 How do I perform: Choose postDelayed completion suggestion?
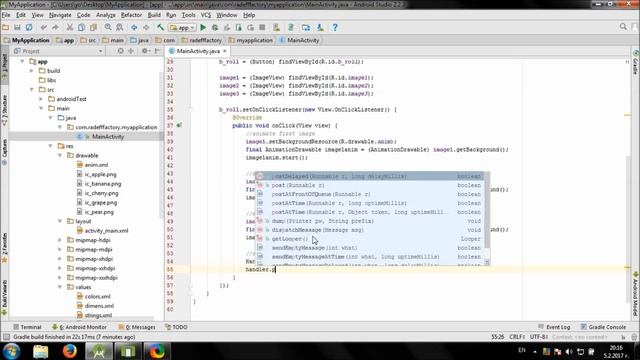click(370, 176)
